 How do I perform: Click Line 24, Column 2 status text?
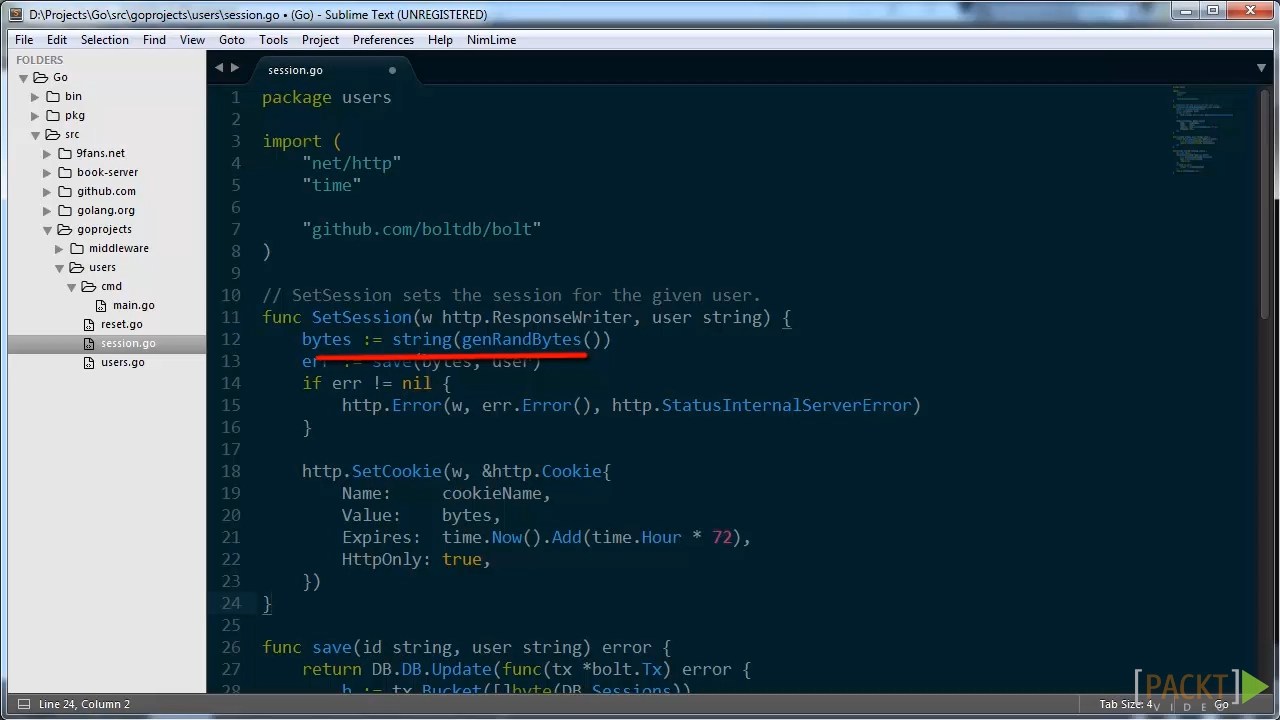point(84,704)
